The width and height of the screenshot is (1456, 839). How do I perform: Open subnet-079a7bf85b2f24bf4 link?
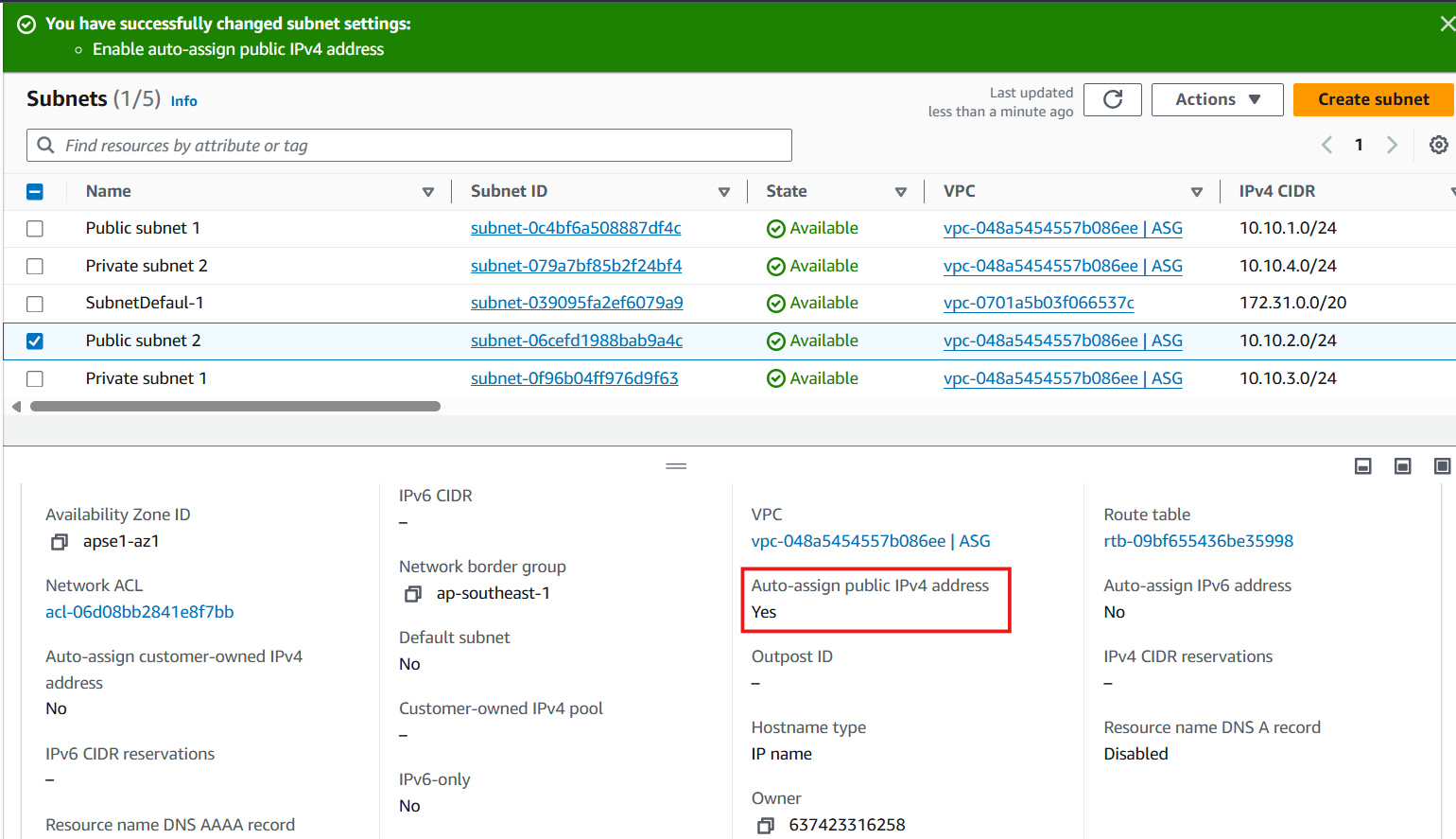pos(576,266)
